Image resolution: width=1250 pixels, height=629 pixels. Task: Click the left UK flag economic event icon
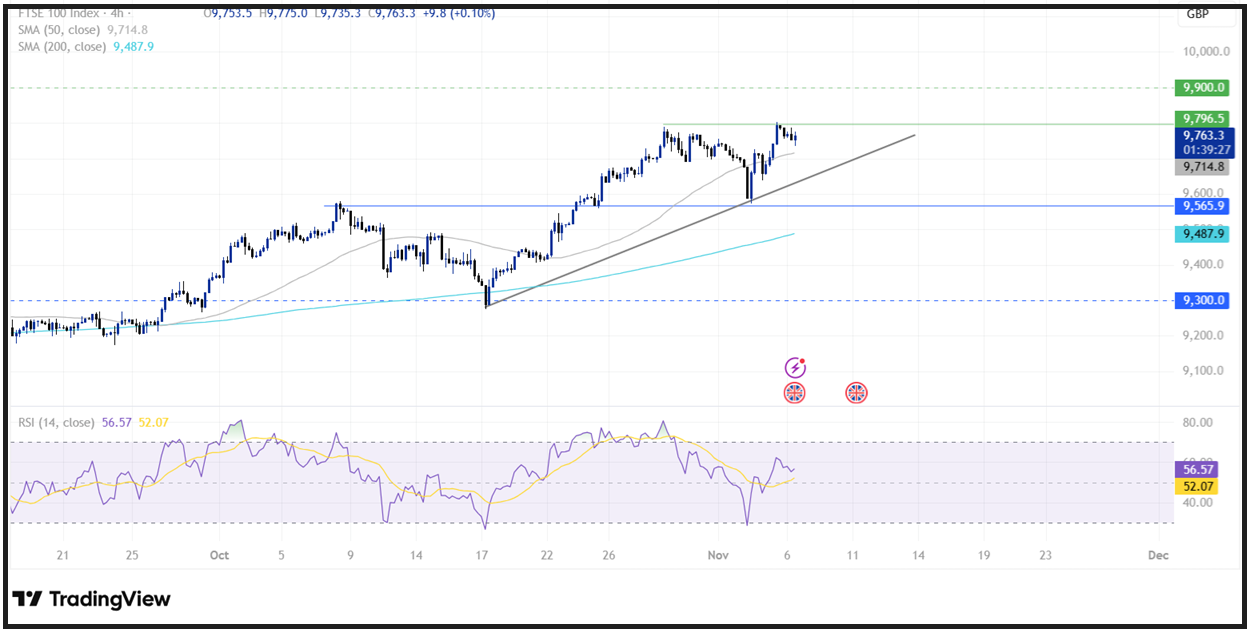tap(794, 393)
